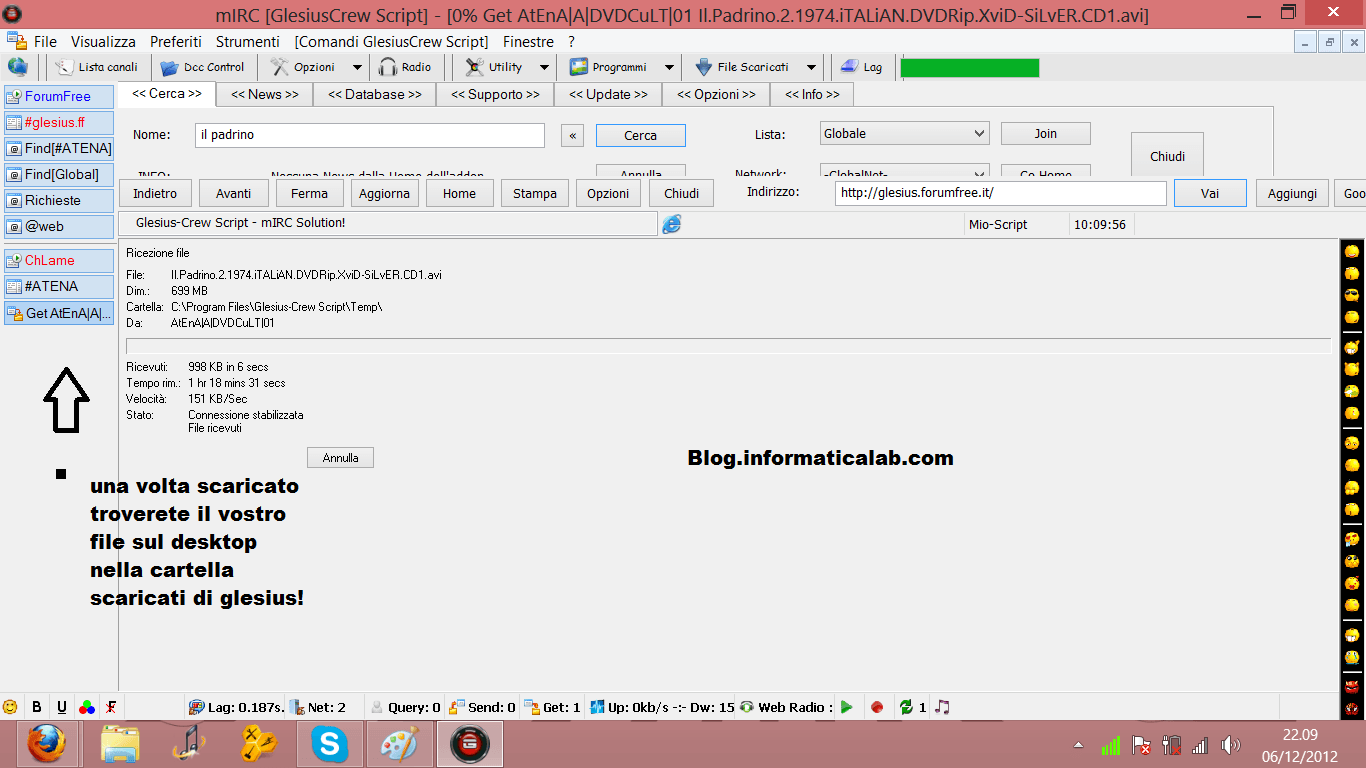This screenshot has width=1366, height=768.
Task: Click the Nome search field
Action: pyautogui.click(x=369, y=135)
